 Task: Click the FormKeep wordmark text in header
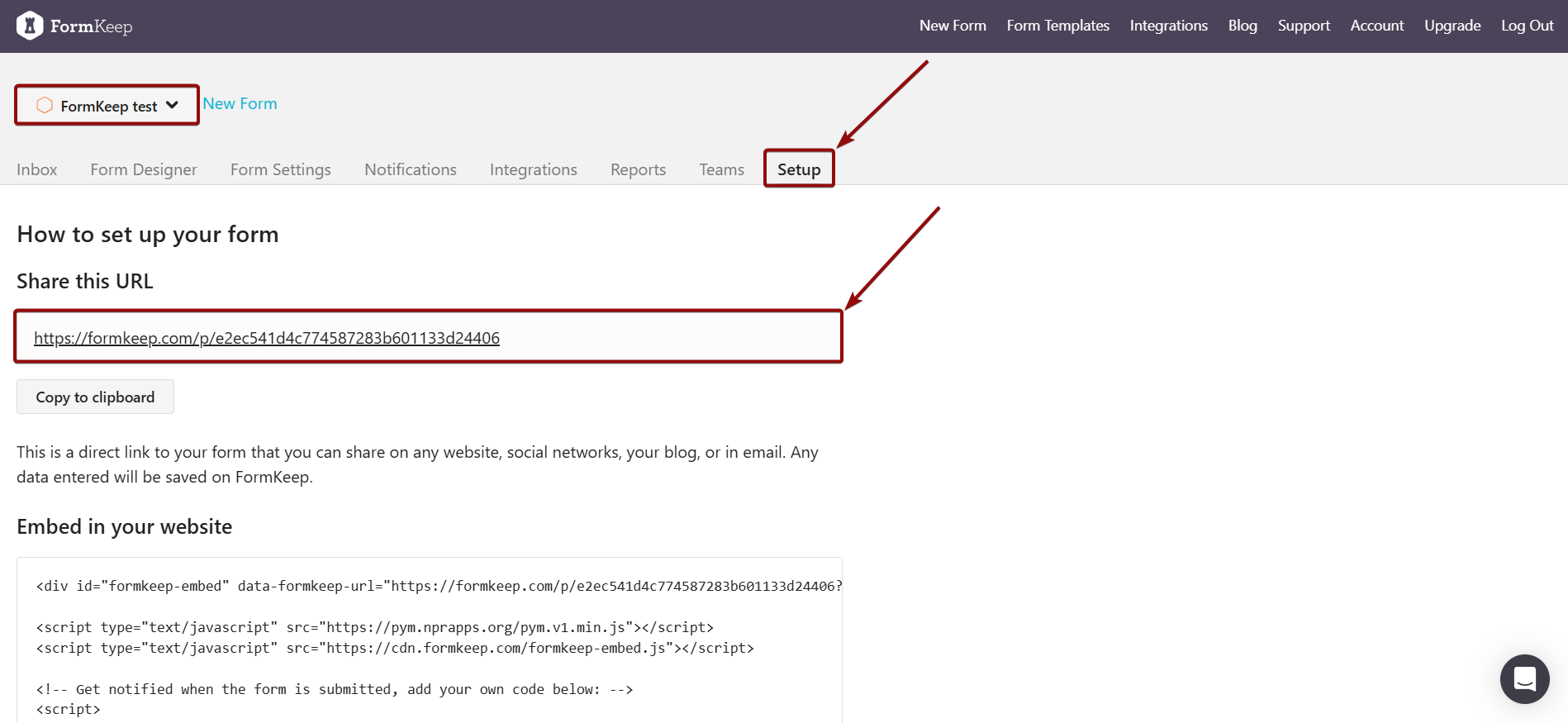91,26
